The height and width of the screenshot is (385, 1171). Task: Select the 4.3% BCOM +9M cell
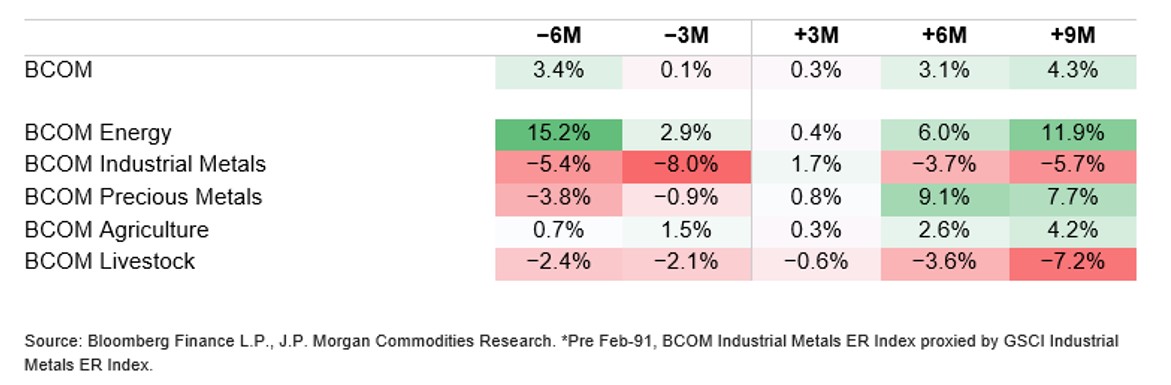tap(1072, 72)
